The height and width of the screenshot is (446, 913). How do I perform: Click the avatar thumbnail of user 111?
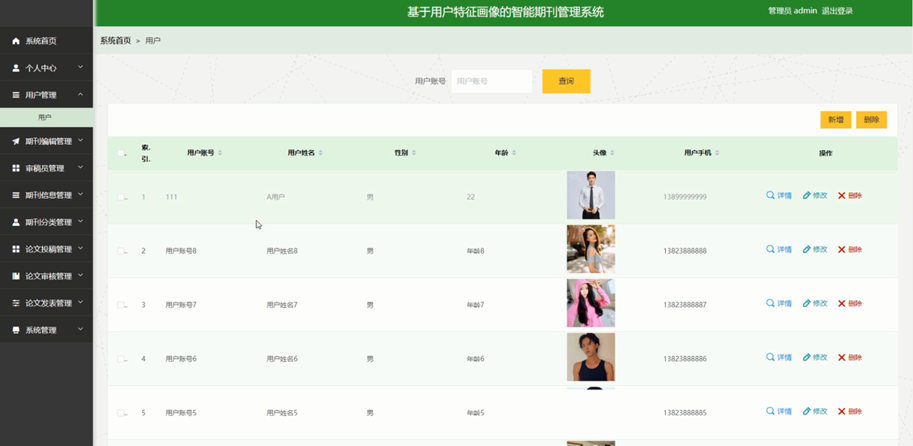(x=590, y=196)
